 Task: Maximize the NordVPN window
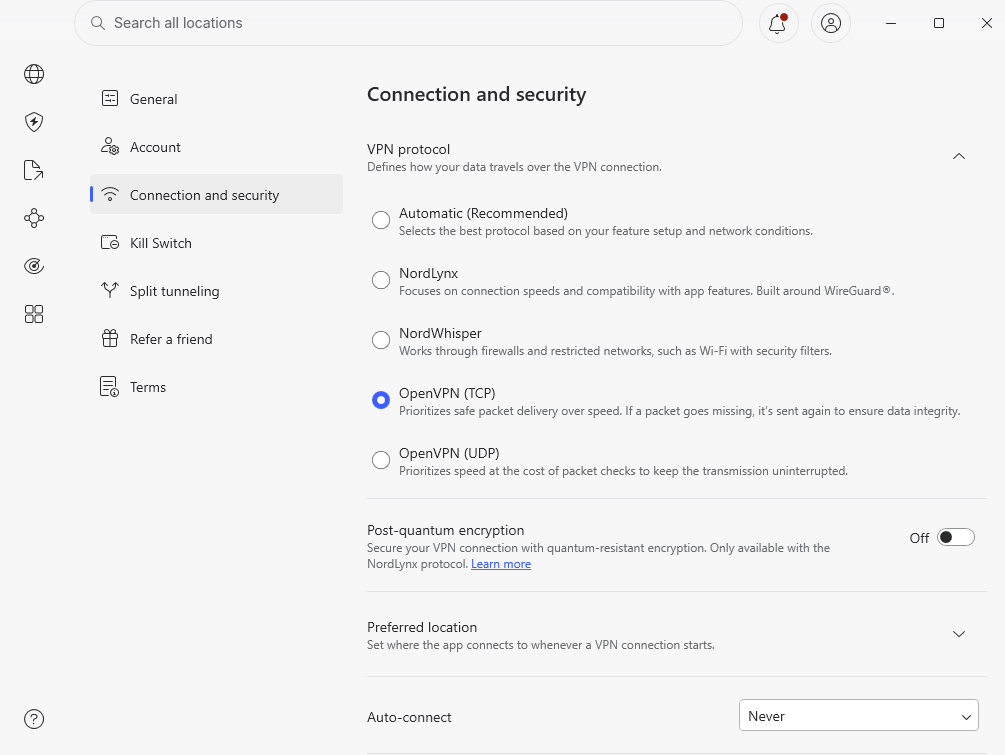(x=939, y=23)
